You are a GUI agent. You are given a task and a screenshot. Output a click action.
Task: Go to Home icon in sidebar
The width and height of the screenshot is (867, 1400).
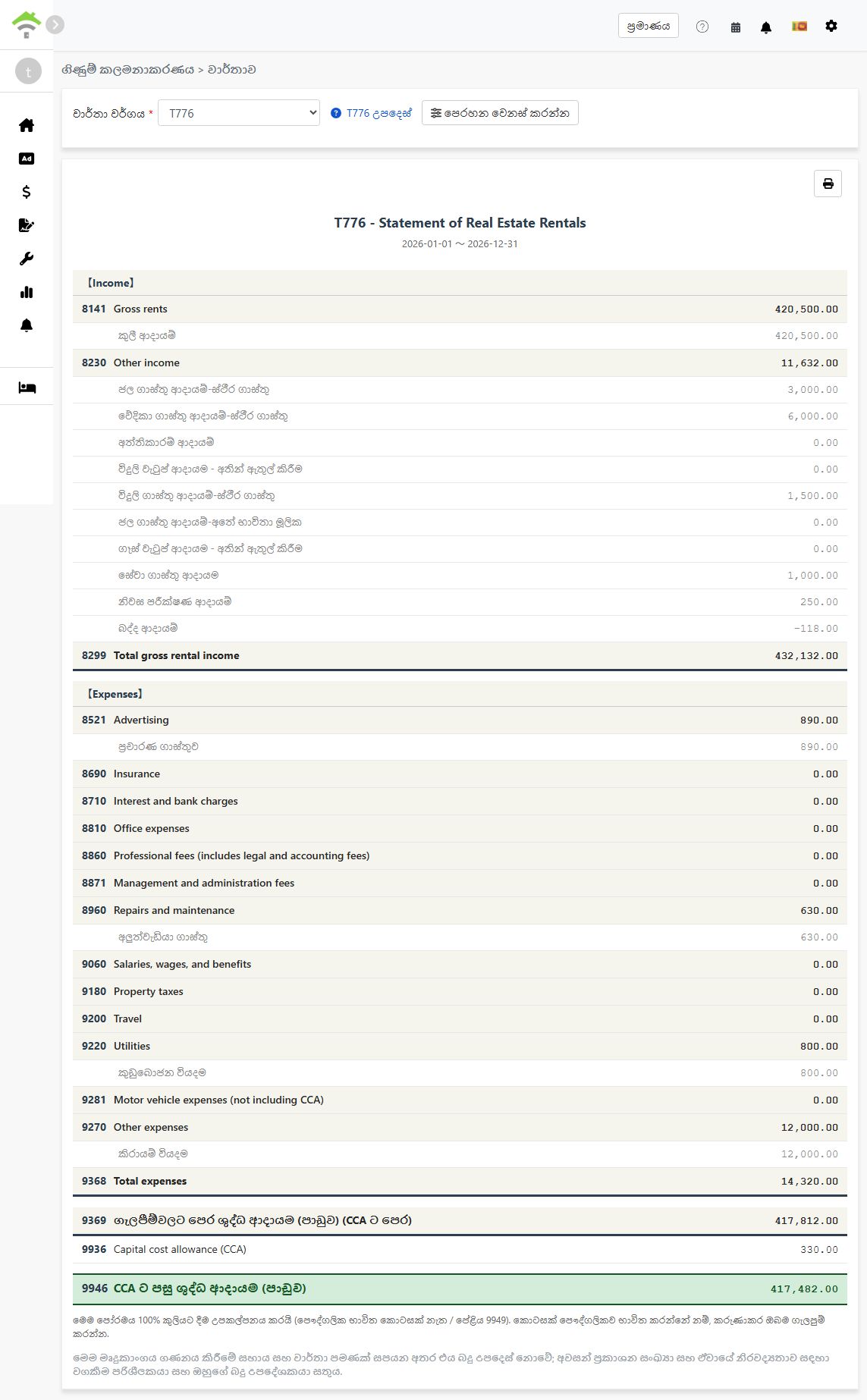27,125
